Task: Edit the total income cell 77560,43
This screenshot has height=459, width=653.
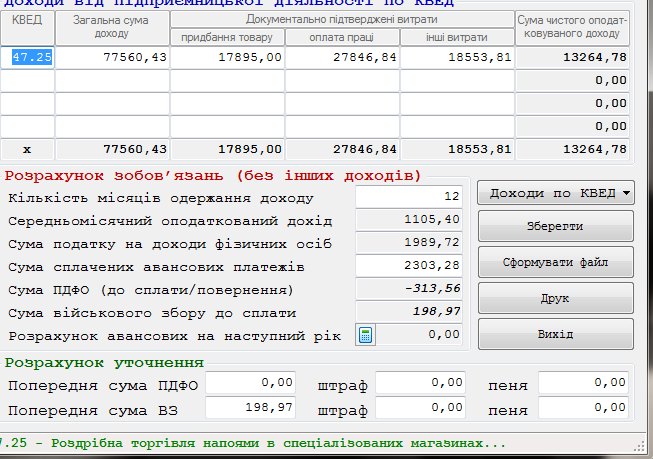Action: [x=112, y=57]
